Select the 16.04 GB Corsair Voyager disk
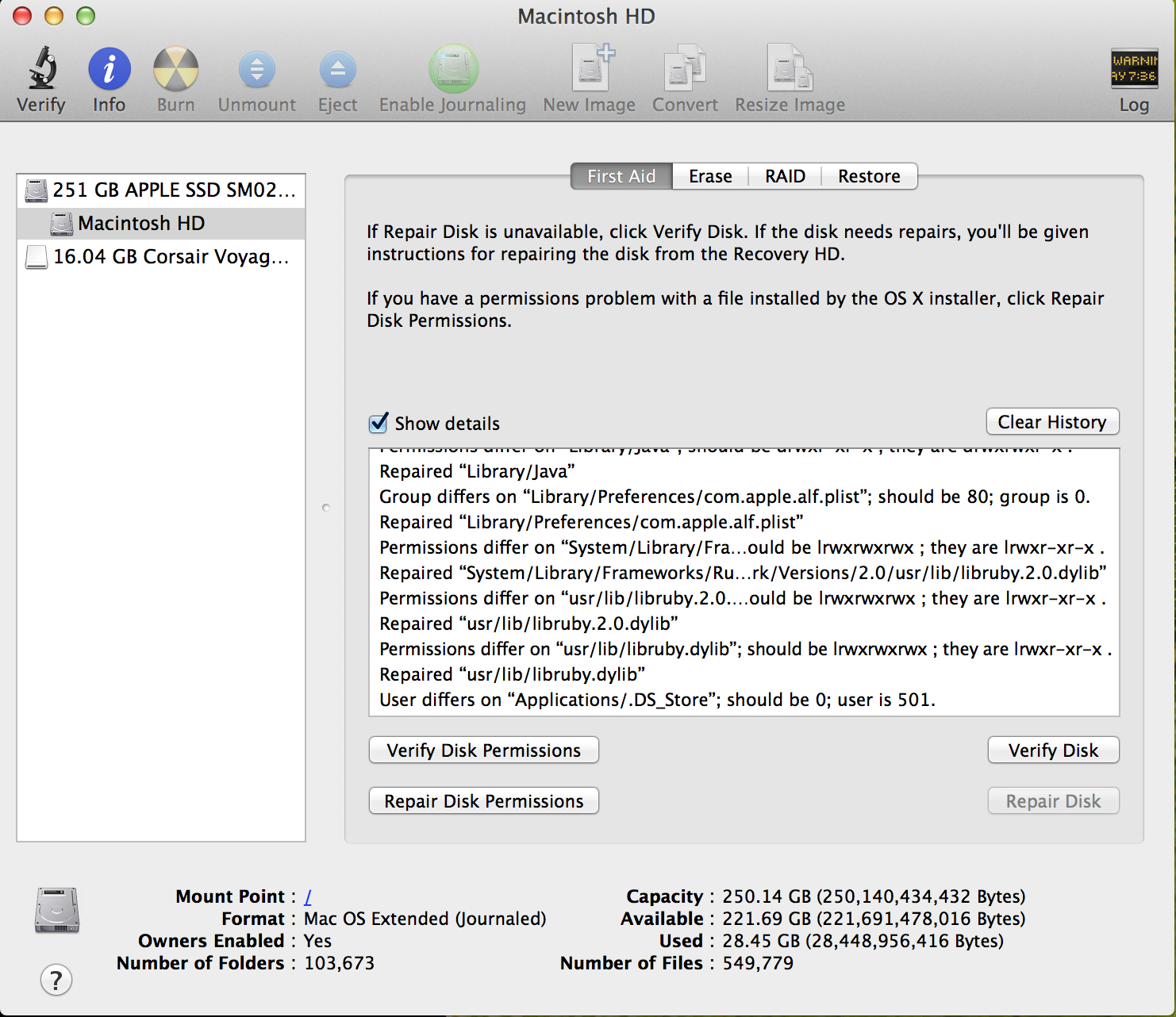The width and height of the screenshot is (1176, 1017). (161, 257)
